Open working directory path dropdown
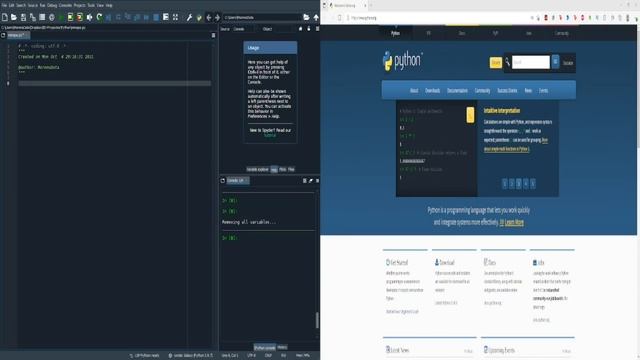The width and height of the screenshot is (640, 360). tap(262, 17)
